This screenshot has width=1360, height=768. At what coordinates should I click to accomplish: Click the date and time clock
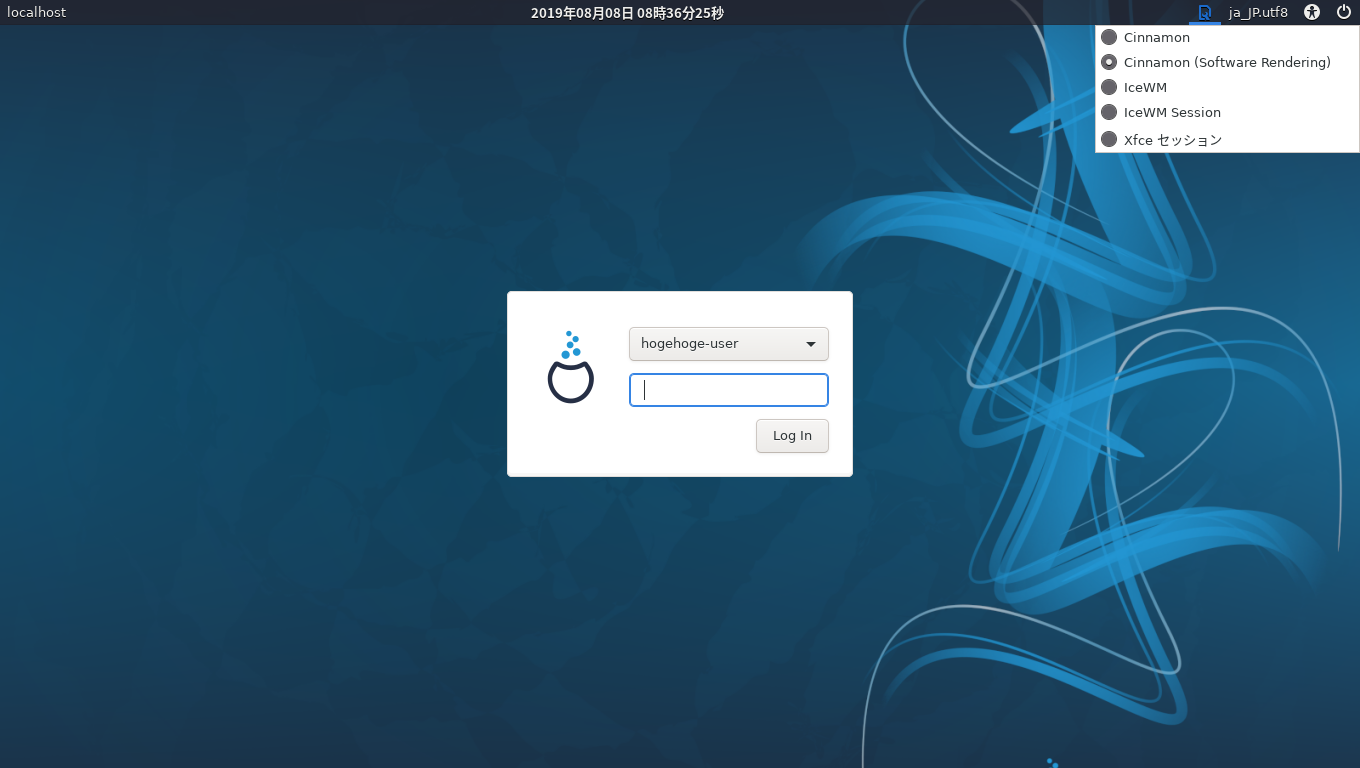627,13
